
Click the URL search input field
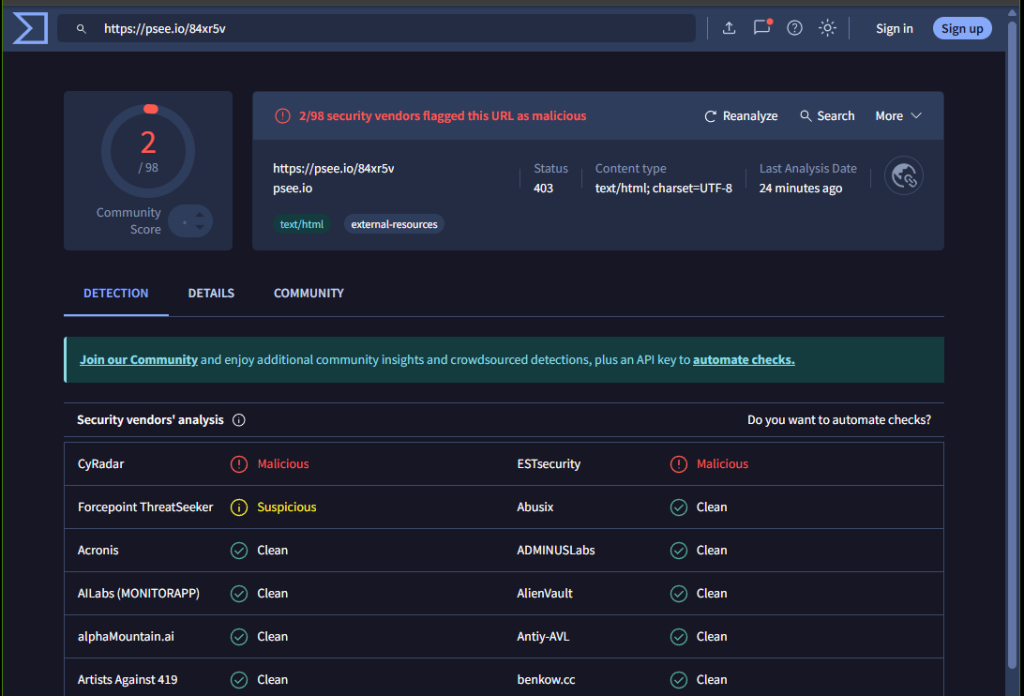click(376, 29)
